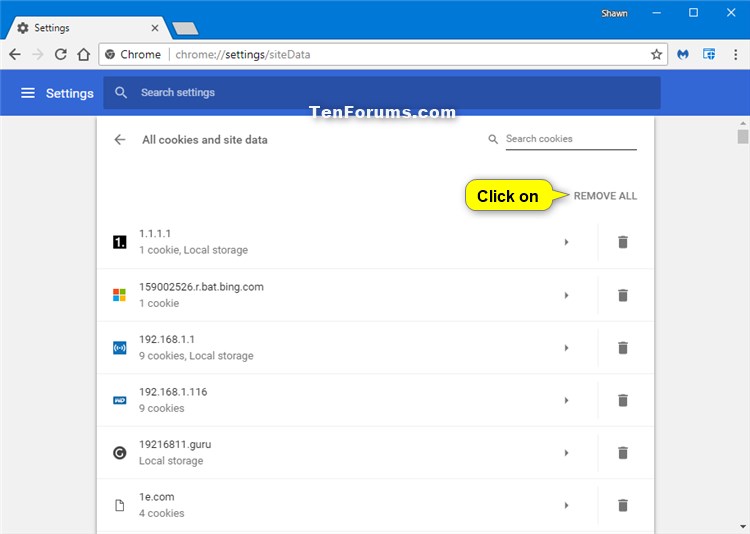Delete cookies for 1e.com
Image resolution: width=750 pixels, height=534 pixels.
coord(622,505)
